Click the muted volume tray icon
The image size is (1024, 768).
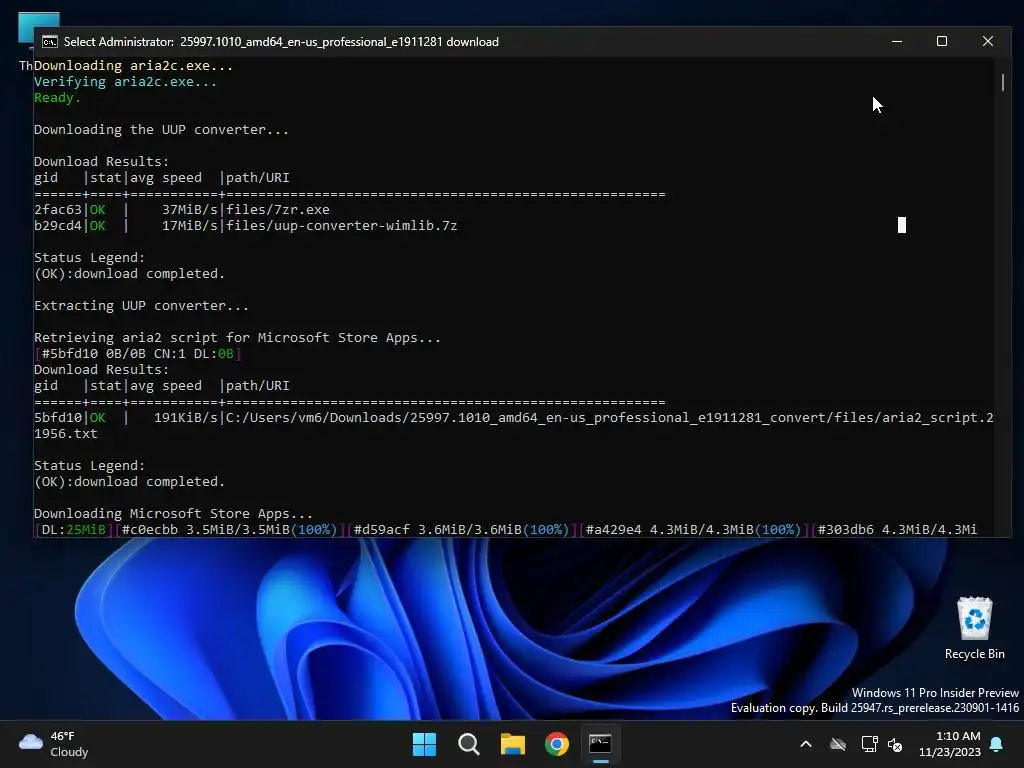[x=895, y=744]
